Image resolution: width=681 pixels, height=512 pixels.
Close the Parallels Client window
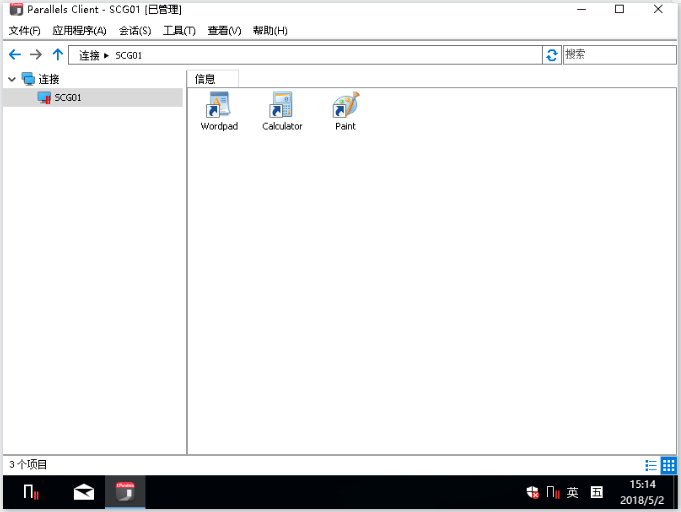[x=658, y=9]
